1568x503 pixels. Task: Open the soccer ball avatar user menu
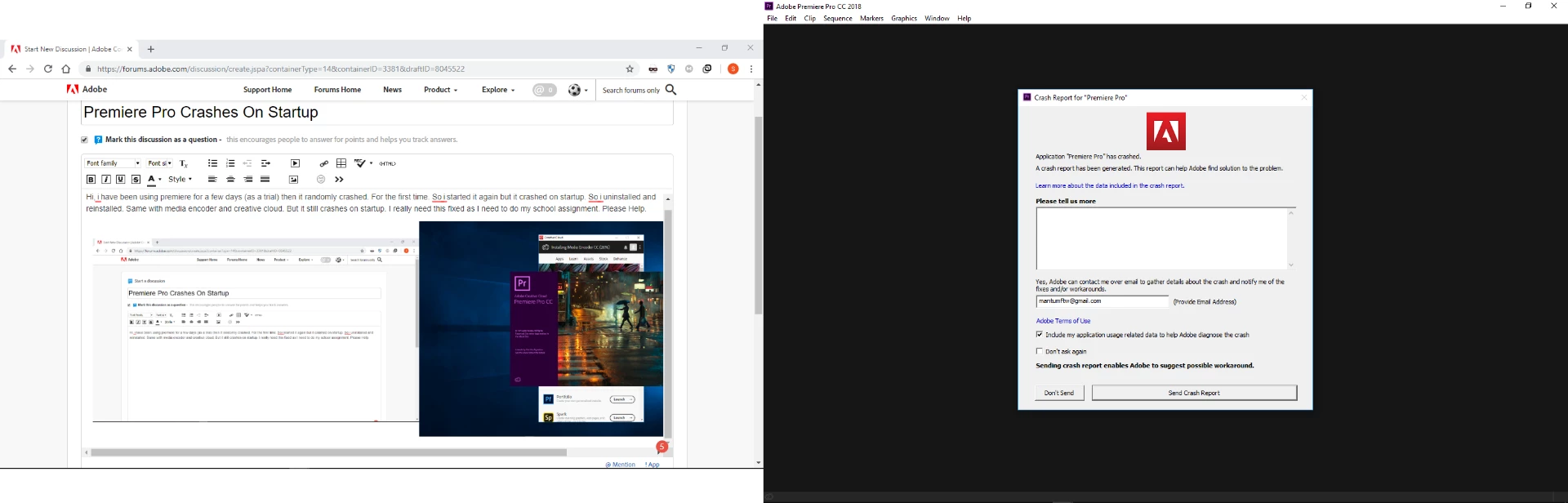click(x=578, y=90)
